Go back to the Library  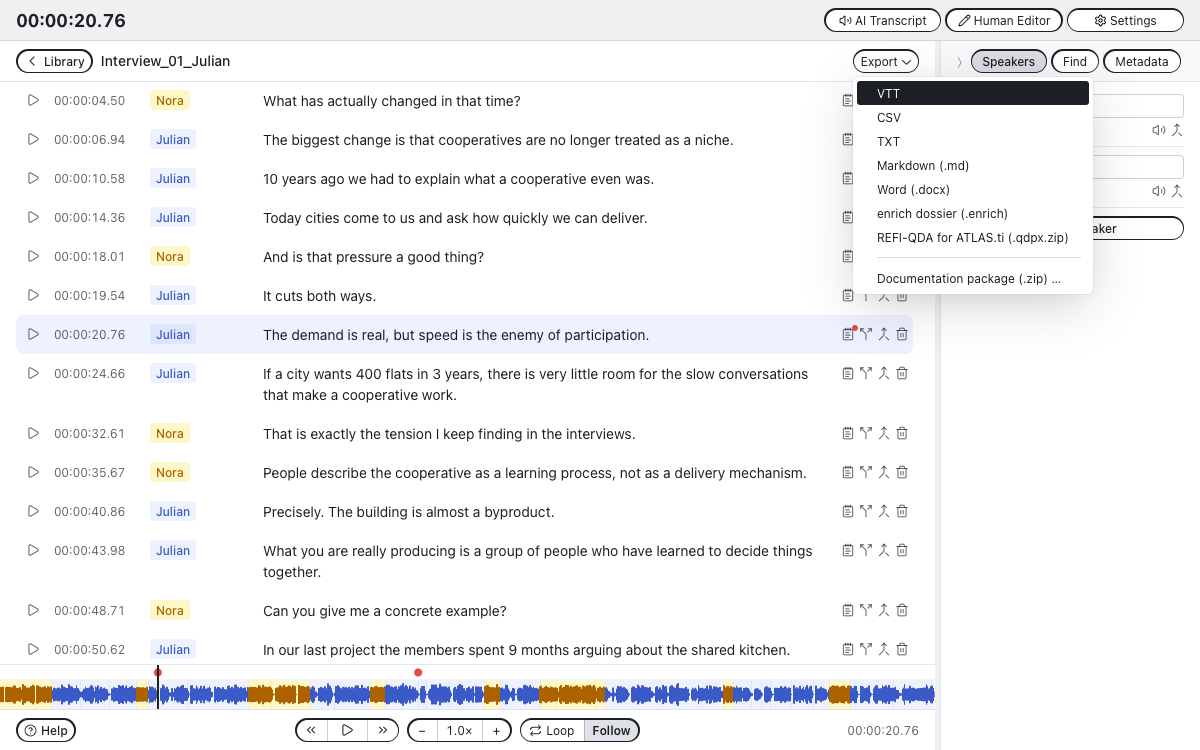coord(54,61)
